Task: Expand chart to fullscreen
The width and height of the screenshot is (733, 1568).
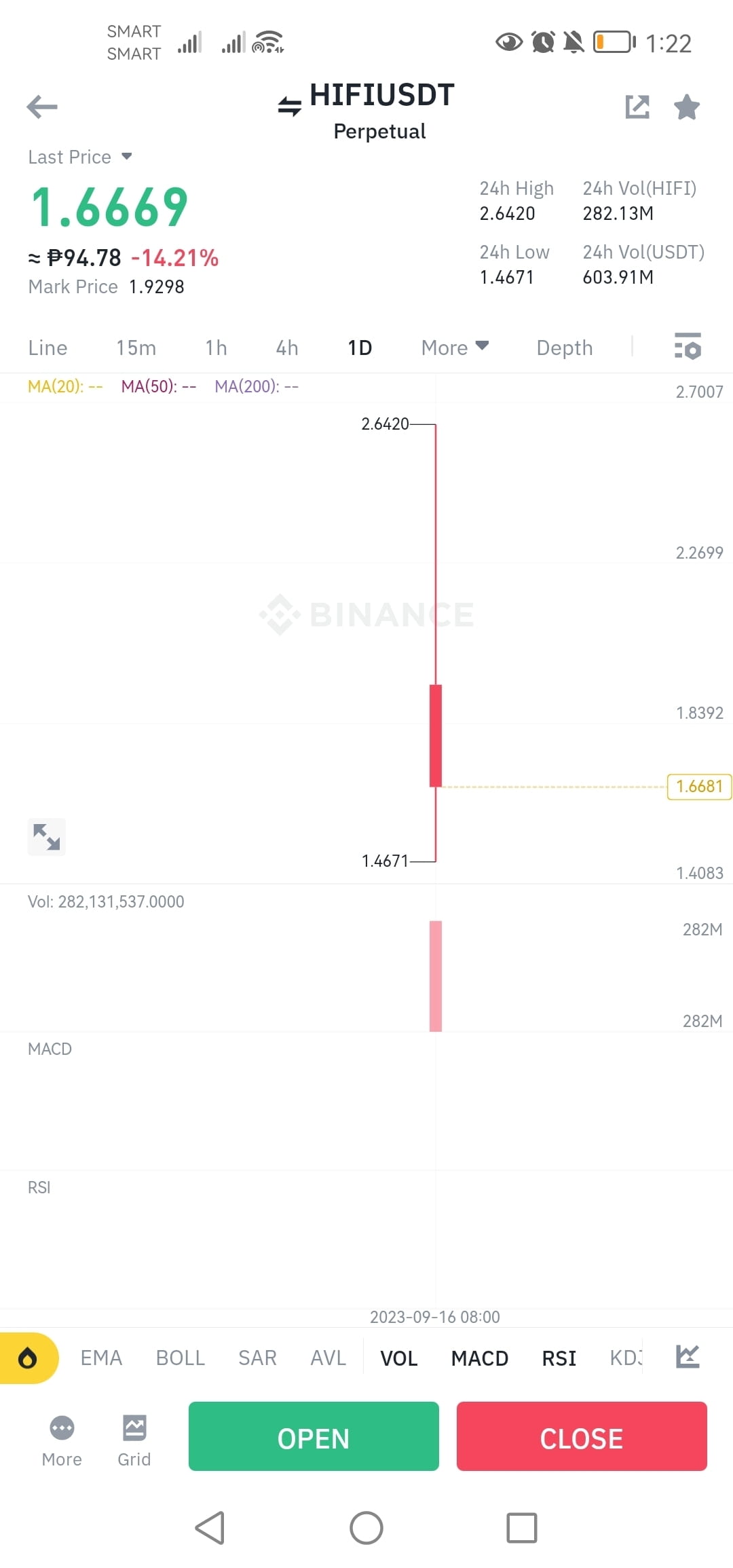Action: 47,836
